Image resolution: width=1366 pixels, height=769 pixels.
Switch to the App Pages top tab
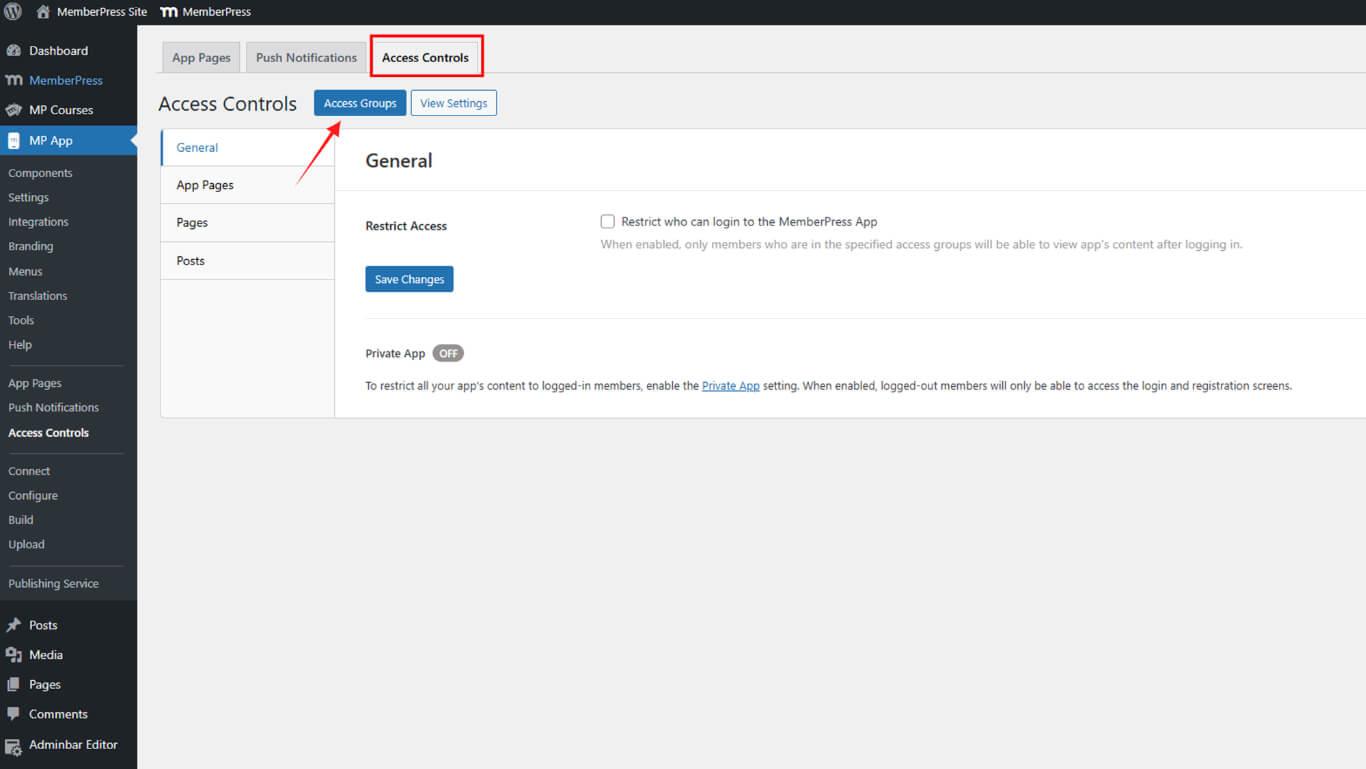pos(201,58)
